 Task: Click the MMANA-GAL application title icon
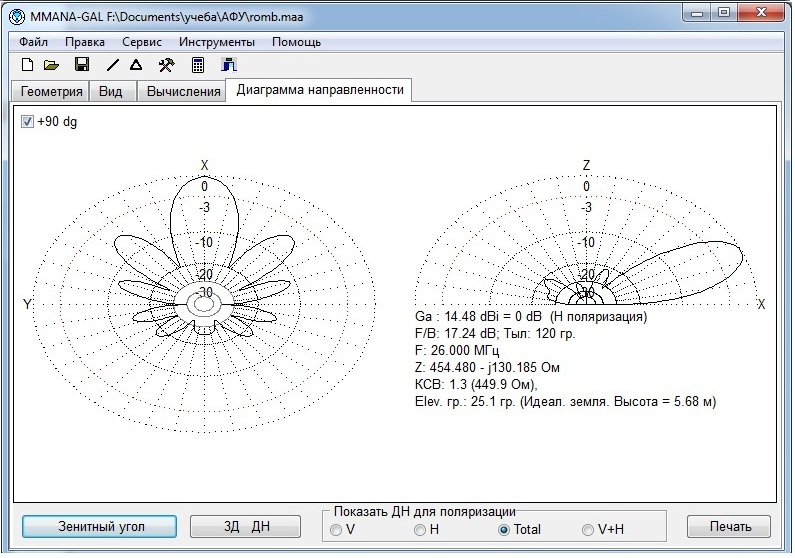17,17
